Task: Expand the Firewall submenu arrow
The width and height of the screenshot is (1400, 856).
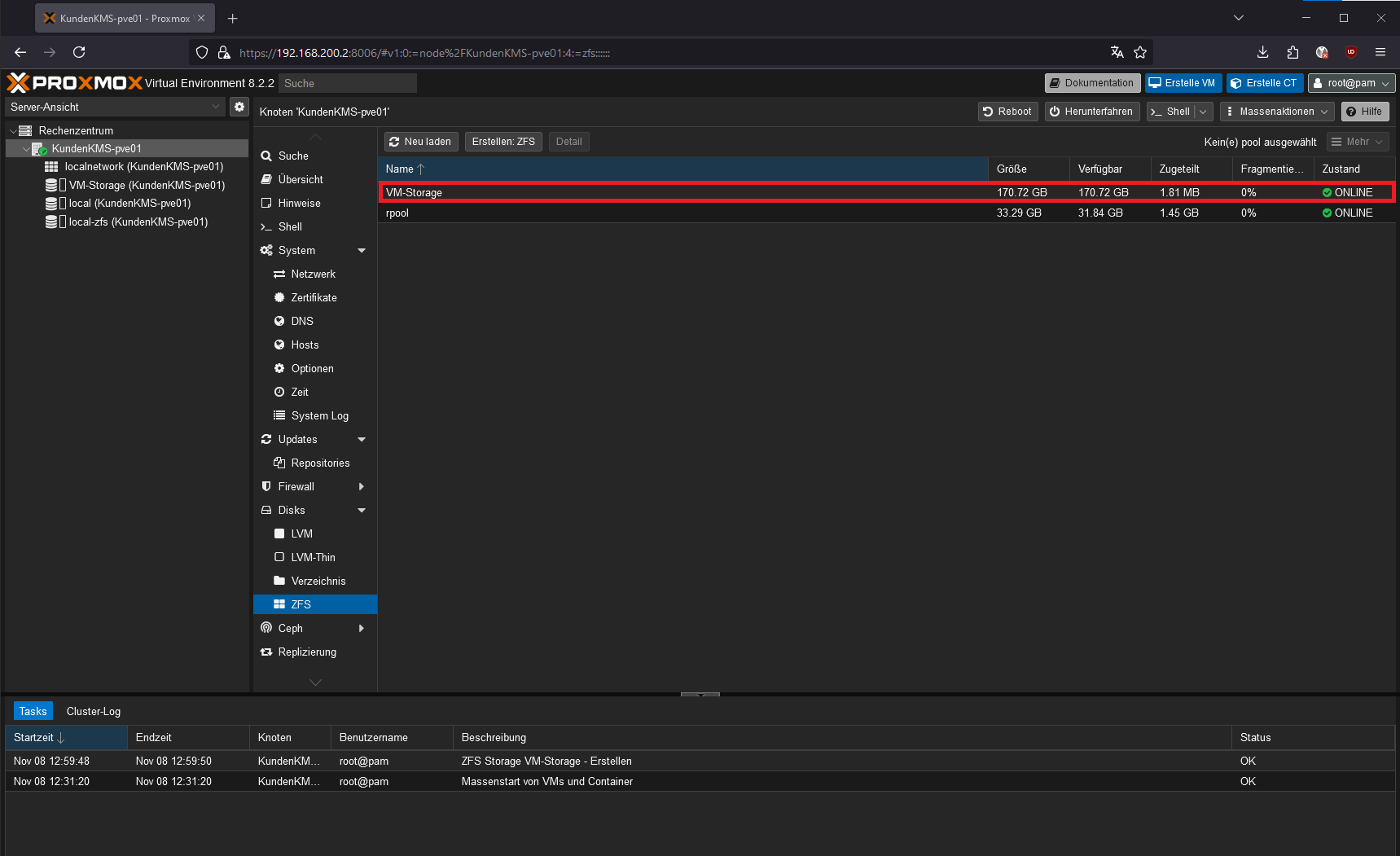Action: (362, 487)
